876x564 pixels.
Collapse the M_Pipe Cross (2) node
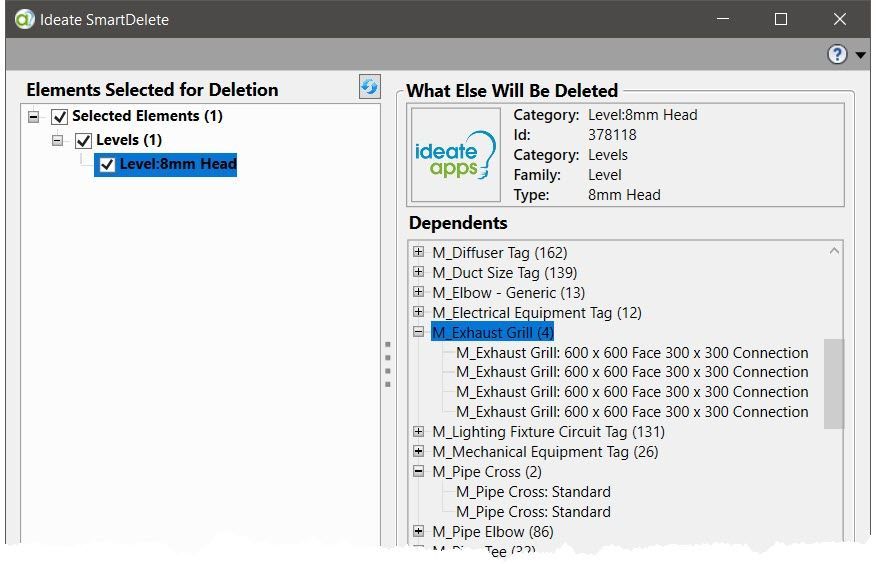pyautogui.click(x=418, y=471)
